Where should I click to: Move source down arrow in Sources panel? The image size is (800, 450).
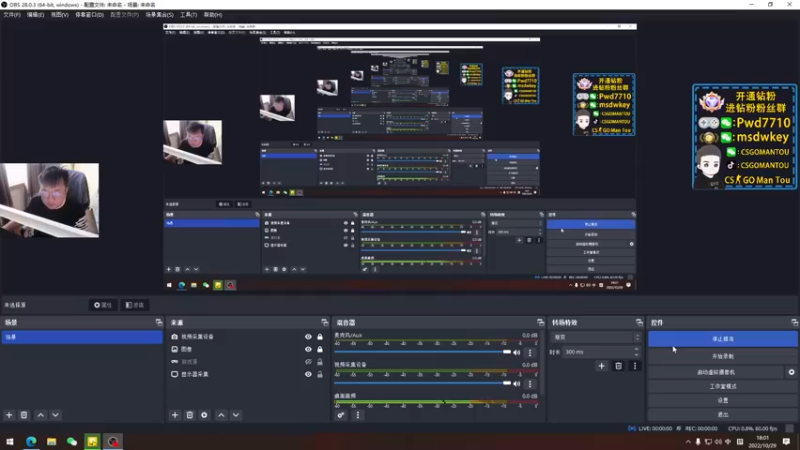[236, 415]
